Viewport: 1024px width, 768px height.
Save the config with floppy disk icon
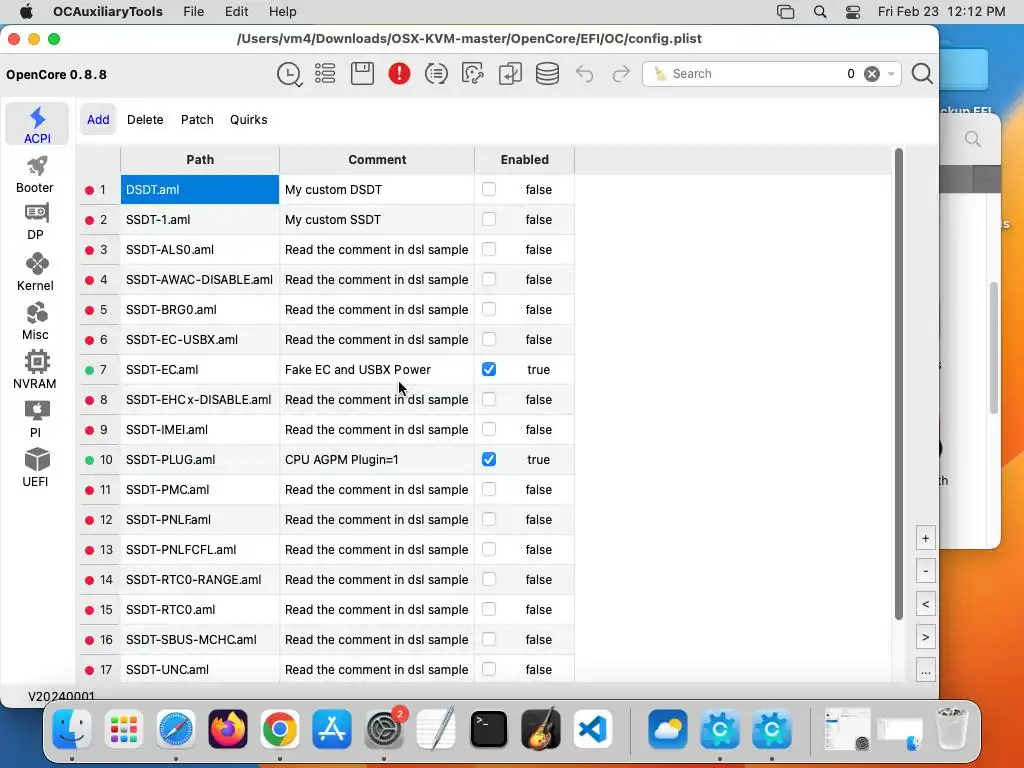click(x=362, y=74)
